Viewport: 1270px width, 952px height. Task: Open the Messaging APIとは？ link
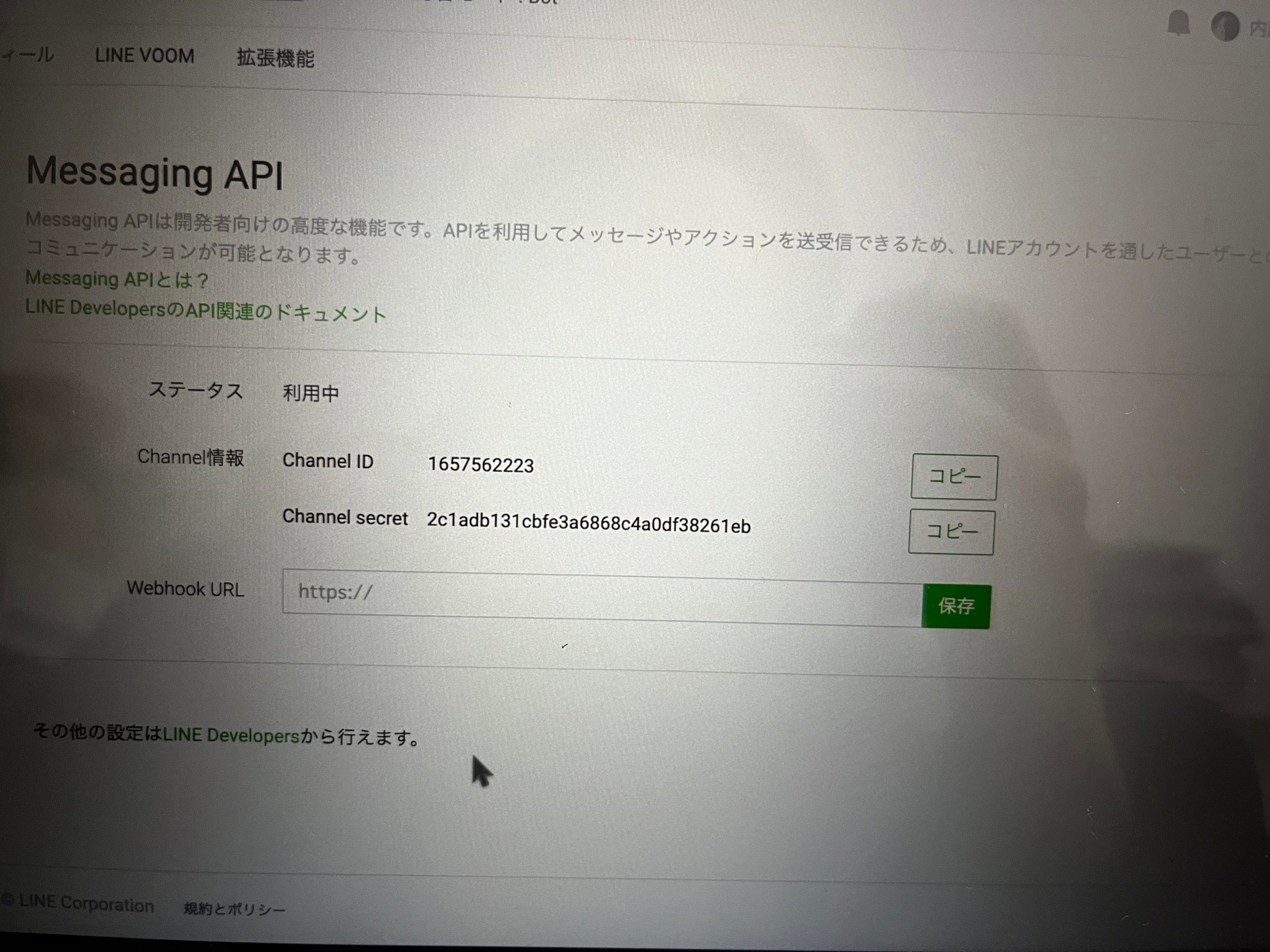point(117,279)
